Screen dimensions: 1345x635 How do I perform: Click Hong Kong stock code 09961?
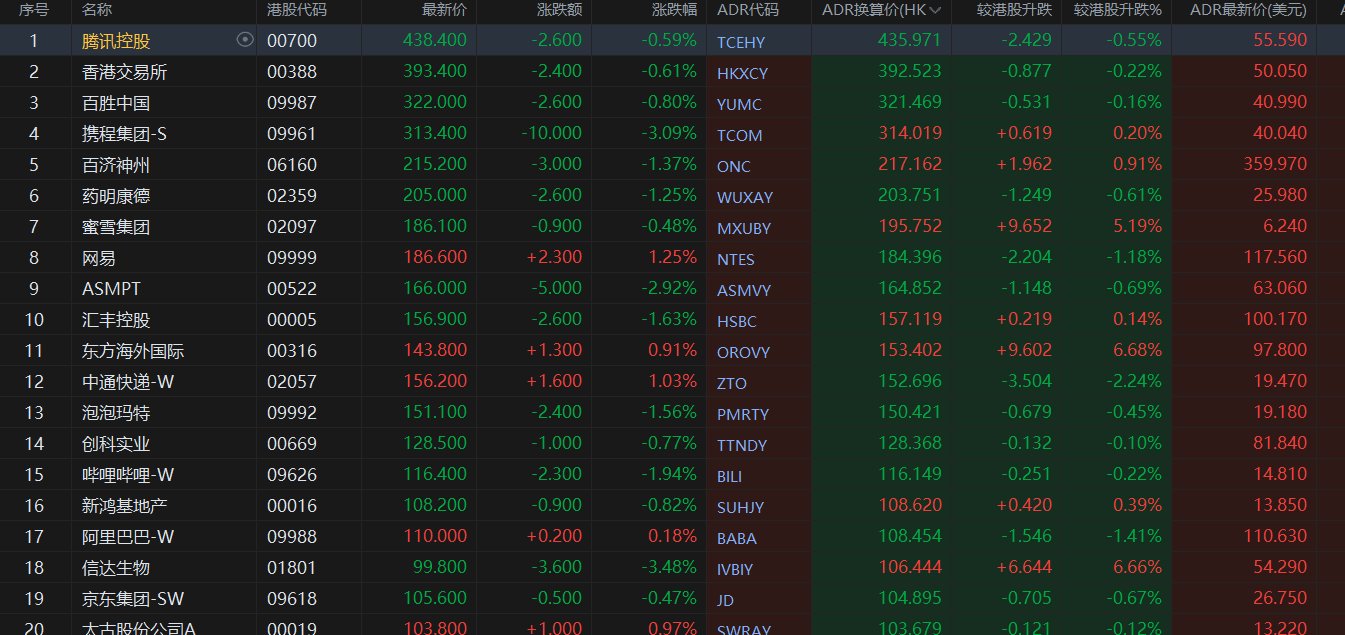click(292, 134)
